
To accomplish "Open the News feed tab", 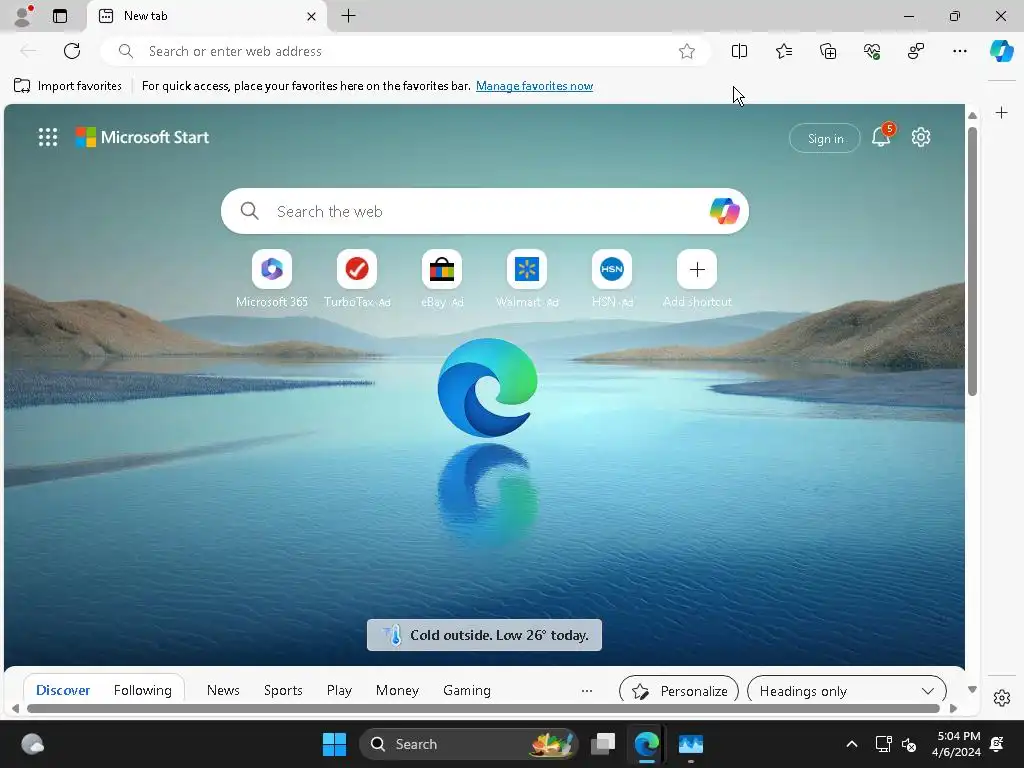I will coord(223,690).
